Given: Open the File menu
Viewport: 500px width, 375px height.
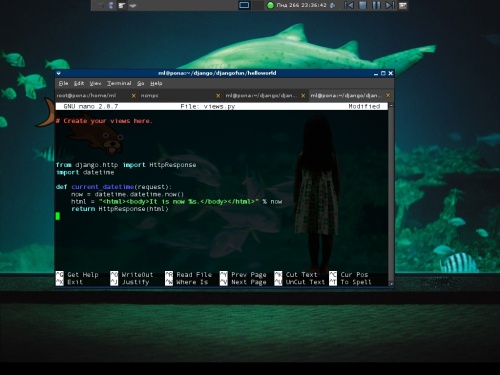Looking at the screenshot, I should [63, 83].
